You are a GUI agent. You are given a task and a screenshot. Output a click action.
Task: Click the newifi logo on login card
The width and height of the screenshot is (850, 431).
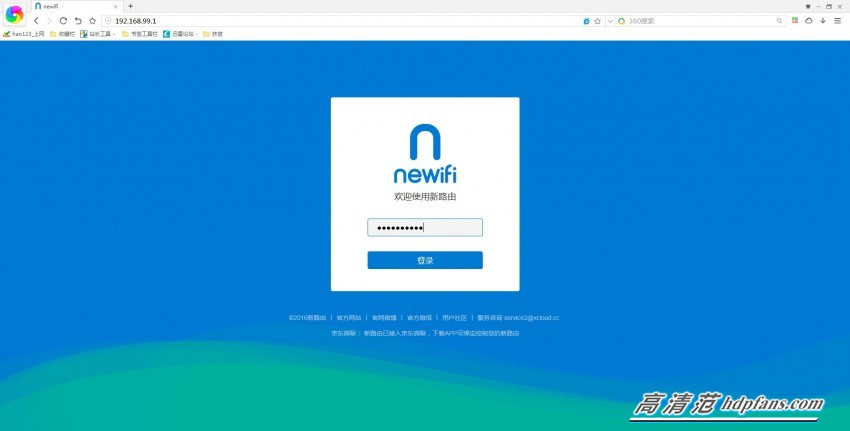(x=425, y=154)
